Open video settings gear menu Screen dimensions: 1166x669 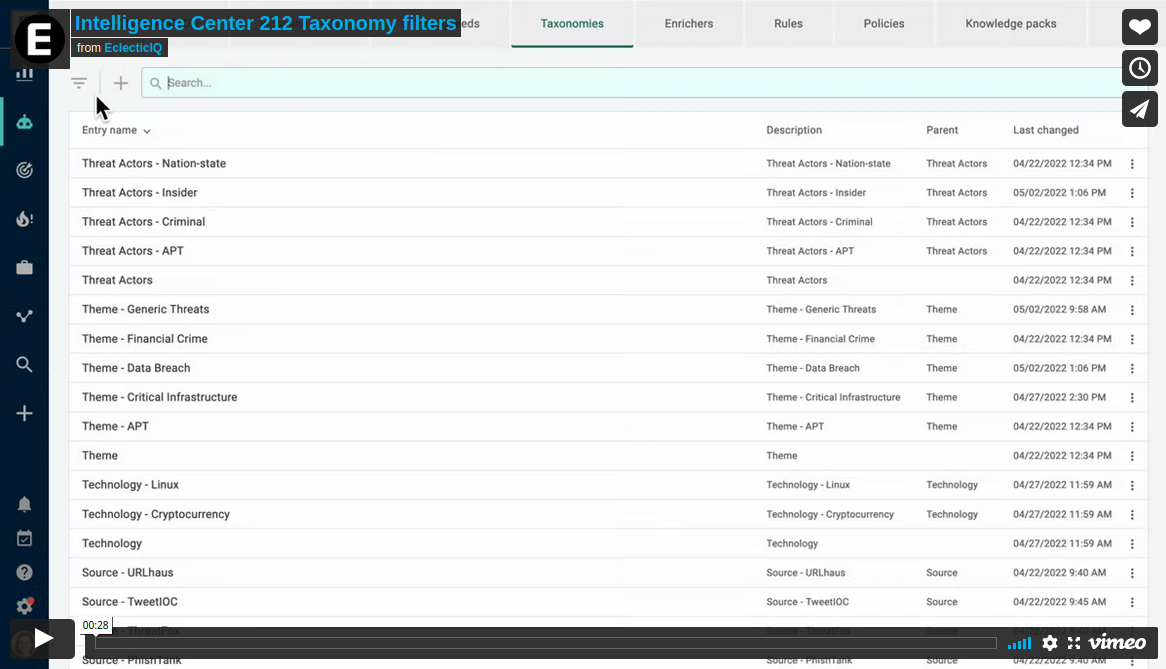click(1049, 643)
